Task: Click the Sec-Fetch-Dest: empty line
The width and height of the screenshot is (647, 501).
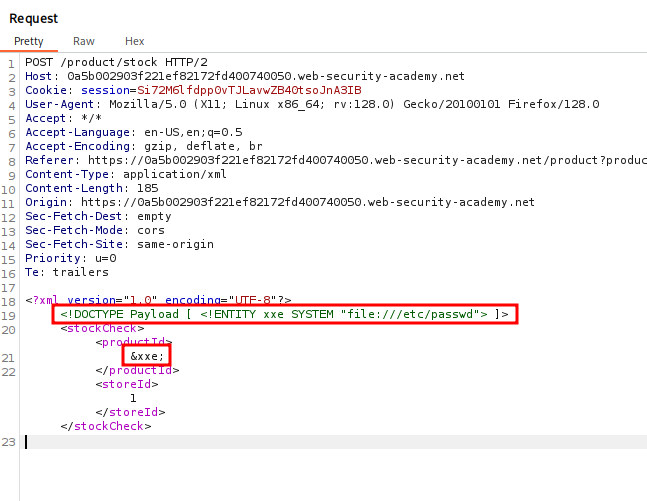Action: pyautogui.click(x=98, y=217)
